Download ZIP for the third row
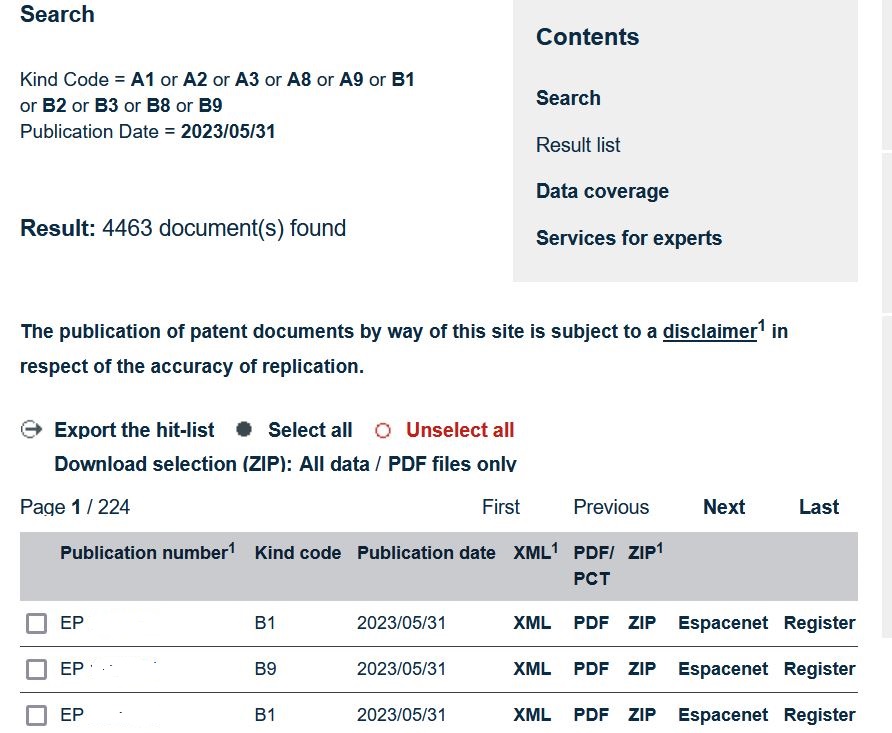892x733 pixels. pos(642,715)
